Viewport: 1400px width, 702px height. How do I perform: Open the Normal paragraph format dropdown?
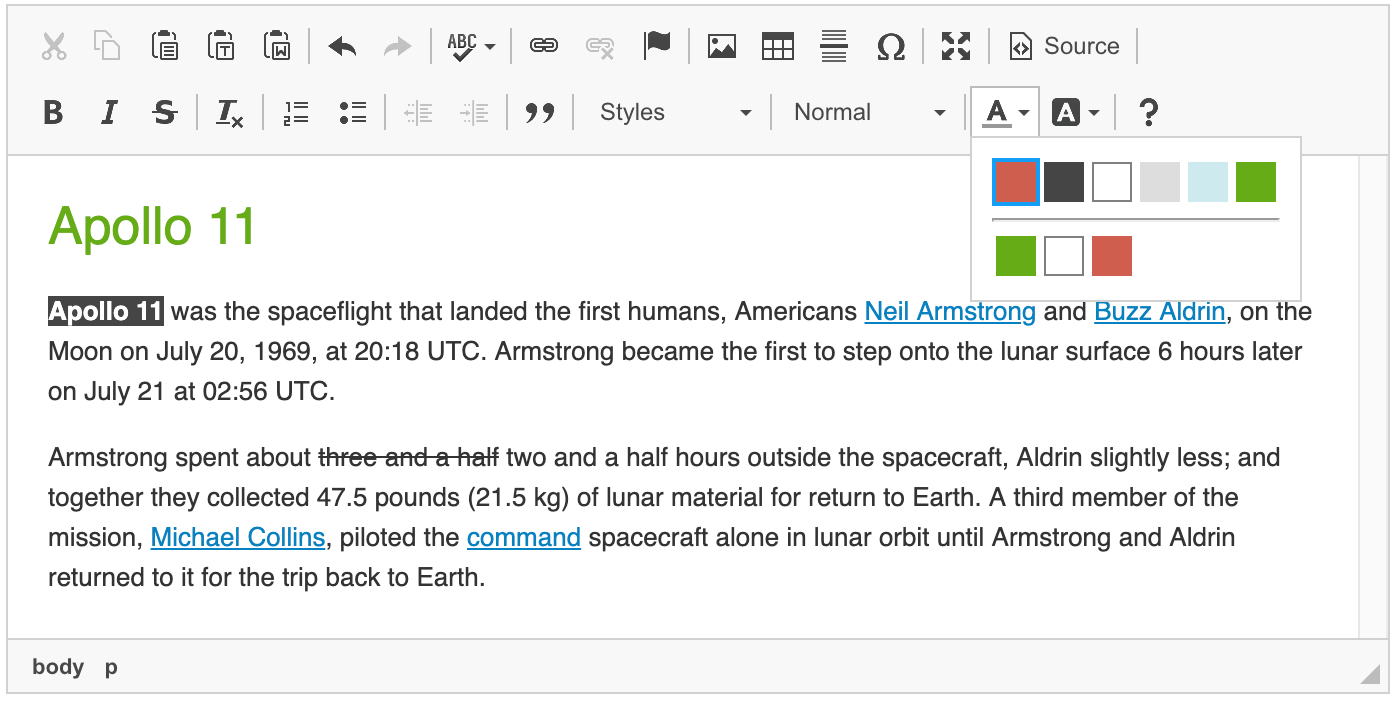click(868, 112)
